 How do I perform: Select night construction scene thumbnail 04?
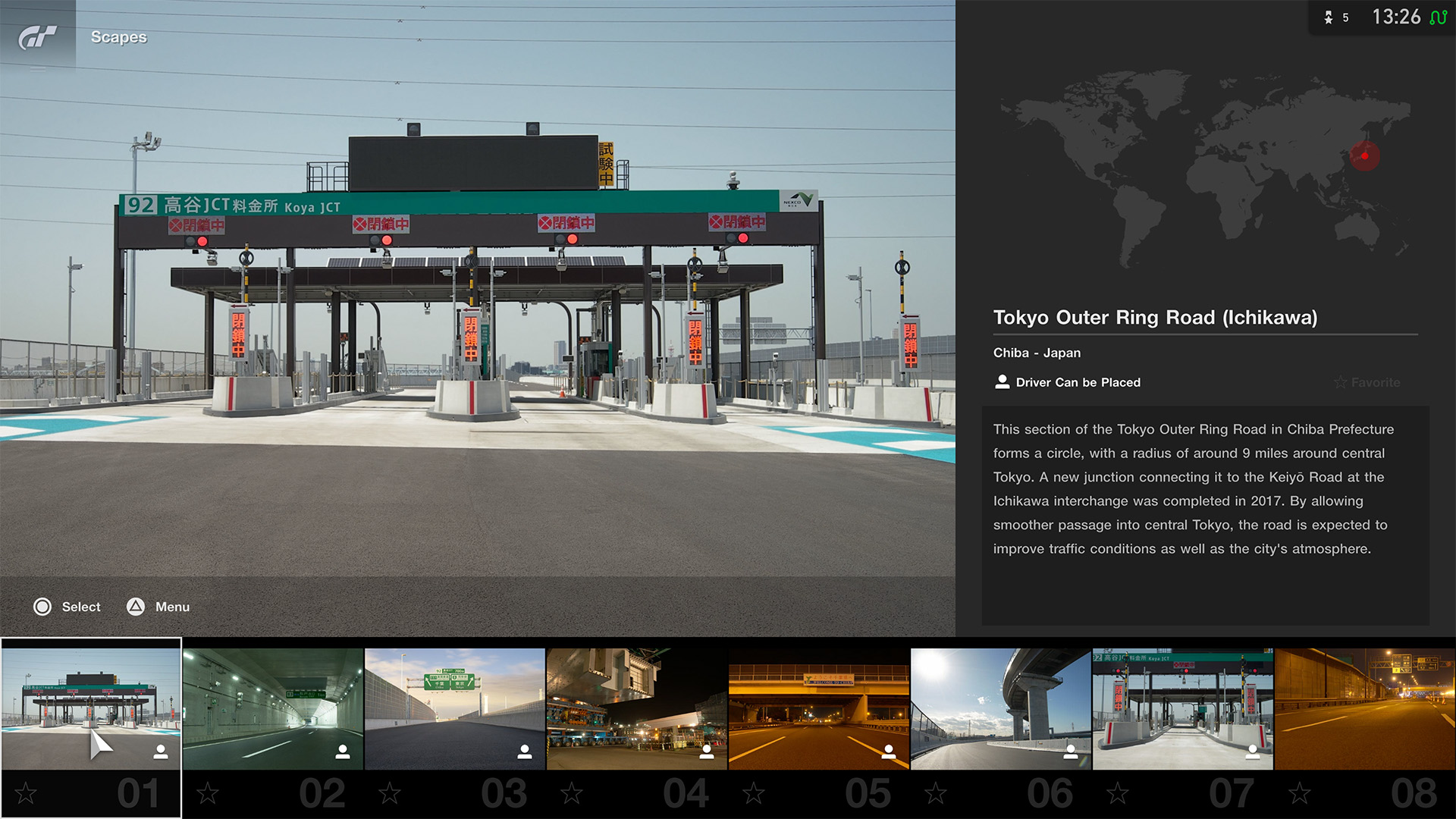pyautogui.click(x=637, y=708)
